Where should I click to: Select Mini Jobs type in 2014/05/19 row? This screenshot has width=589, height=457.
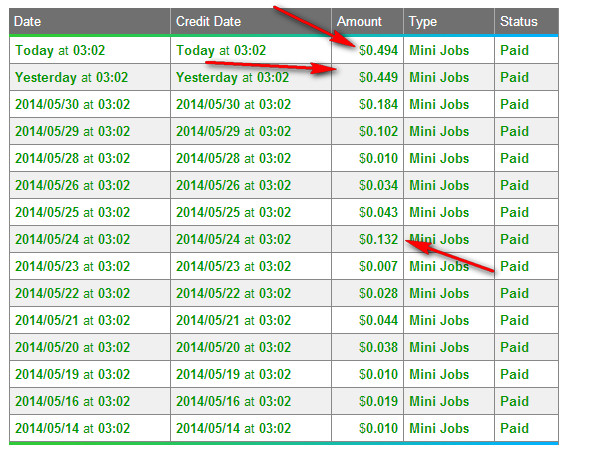coord(439,374)
